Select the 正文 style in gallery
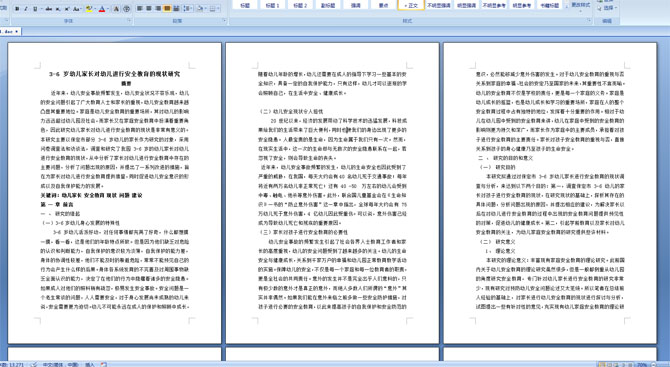670x367 pixels. coord(411,5)
